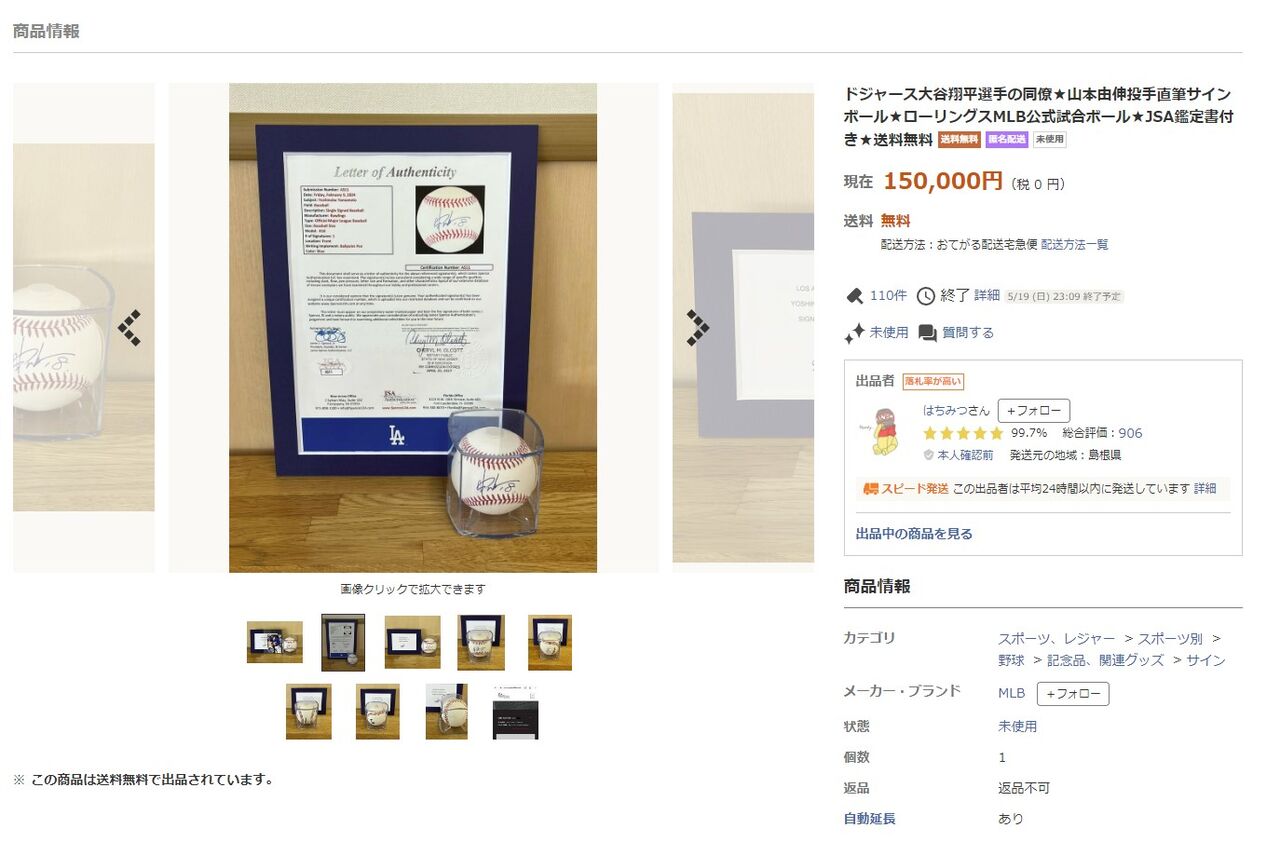Click the next image arrow icon

[698, 328]
